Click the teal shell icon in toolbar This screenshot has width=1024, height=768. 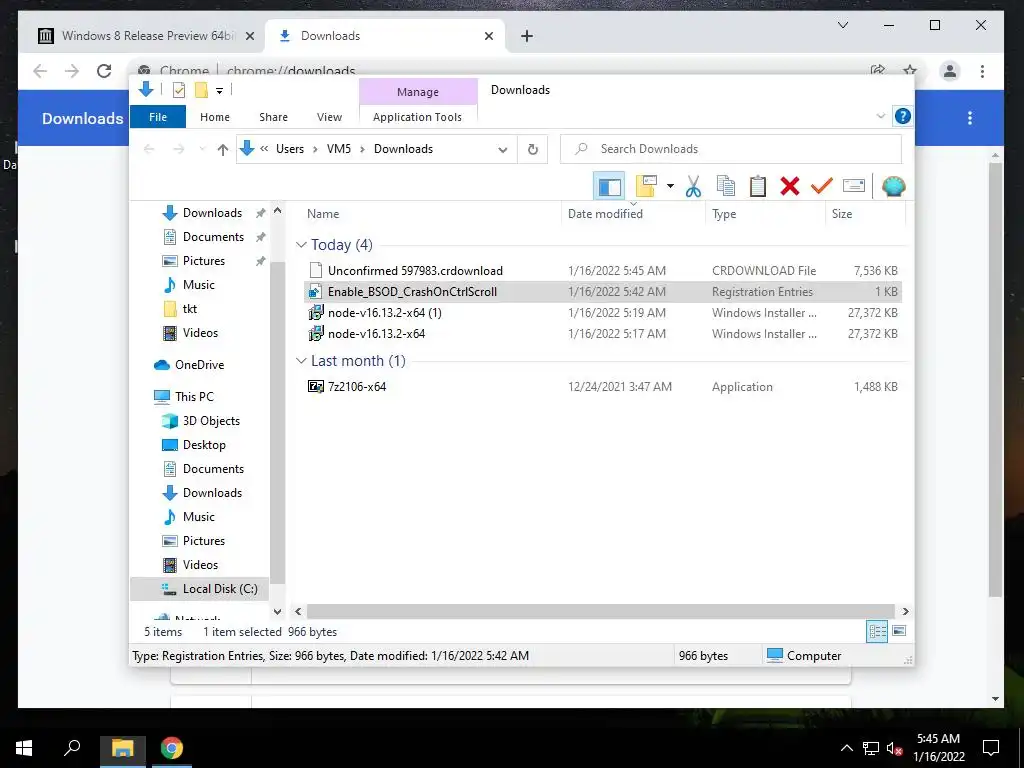(x=893, y=186)
